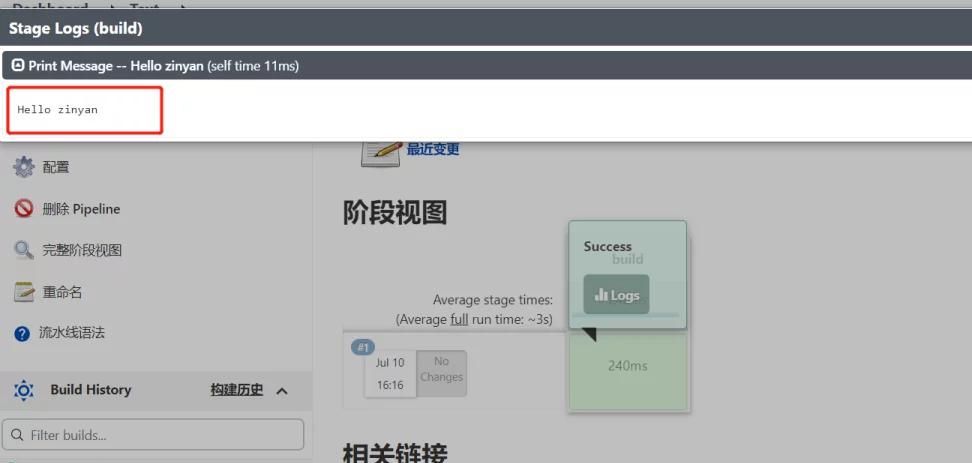The height and width of the screenshot is (463, 972).
Task: Click the Logs button in build stage popup
Action: pos(616,294)
